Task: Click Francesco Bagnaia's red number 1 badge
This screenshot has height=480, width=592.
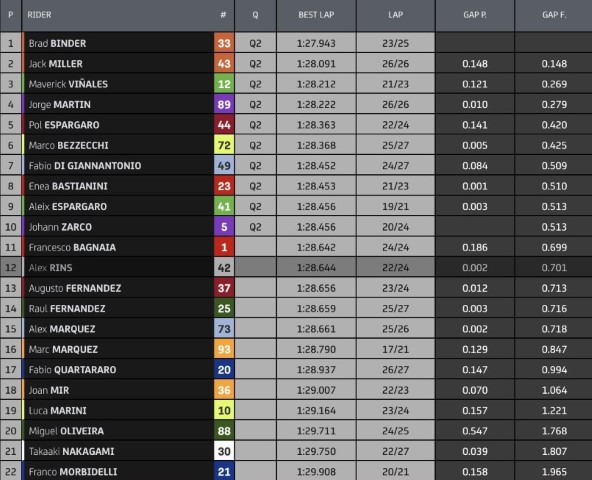Action: [x=224, y=247]
